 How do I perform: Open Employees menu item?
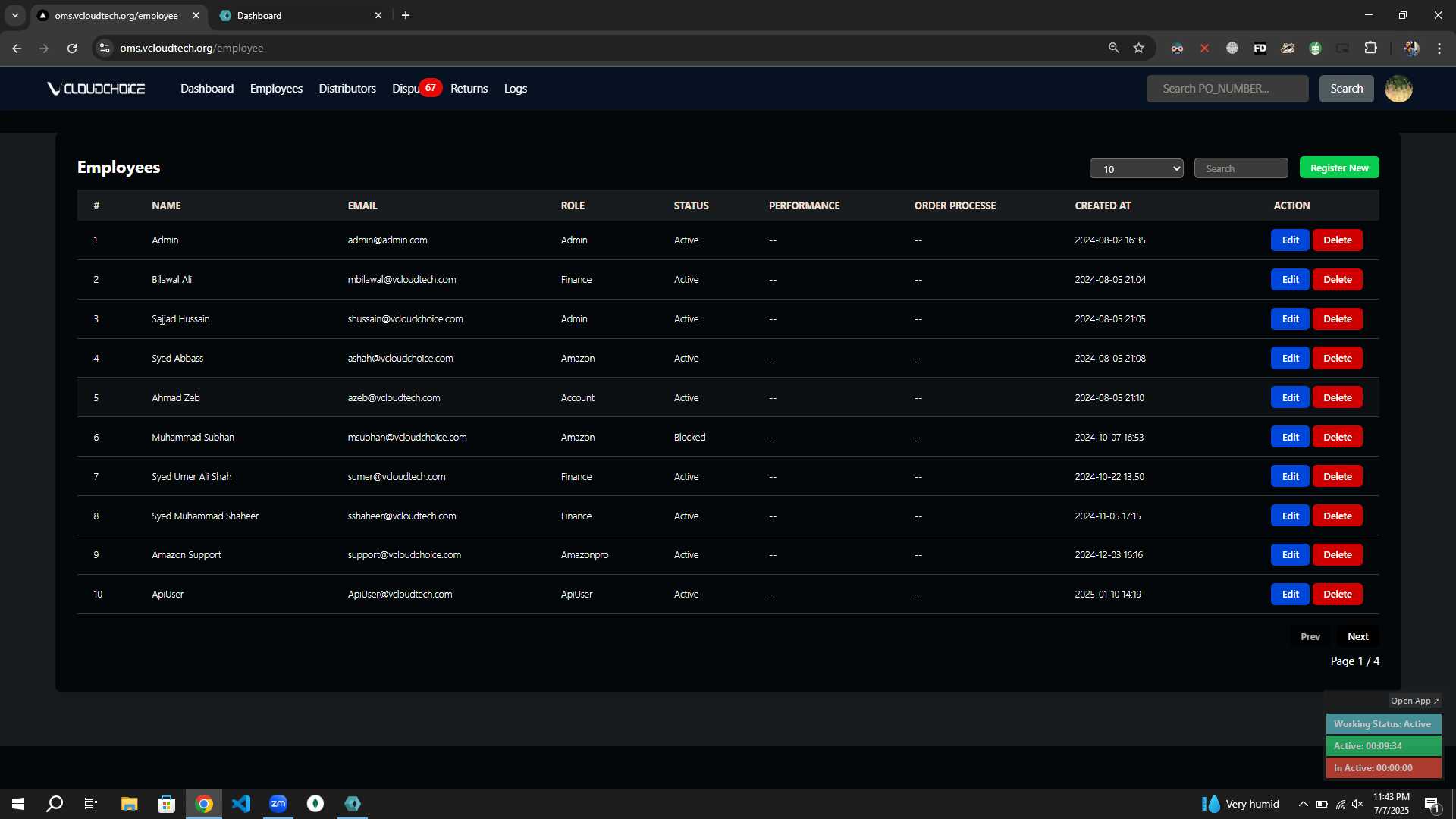(276, 89)
